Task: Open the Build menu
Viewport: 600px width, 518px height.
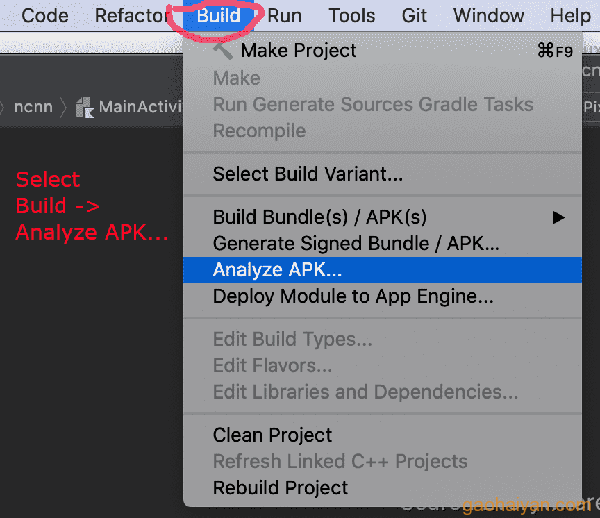Action: [218, 16]
